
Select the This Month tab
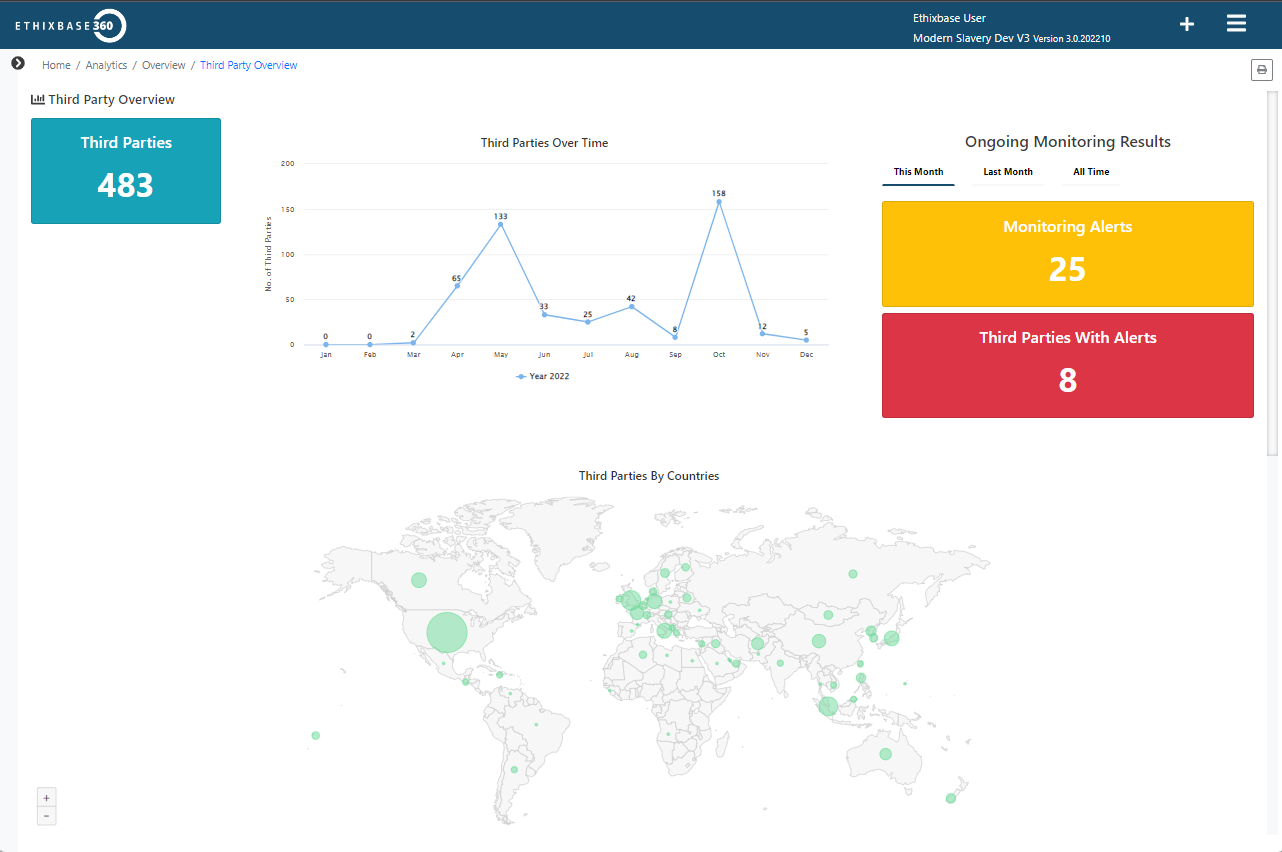918,172
